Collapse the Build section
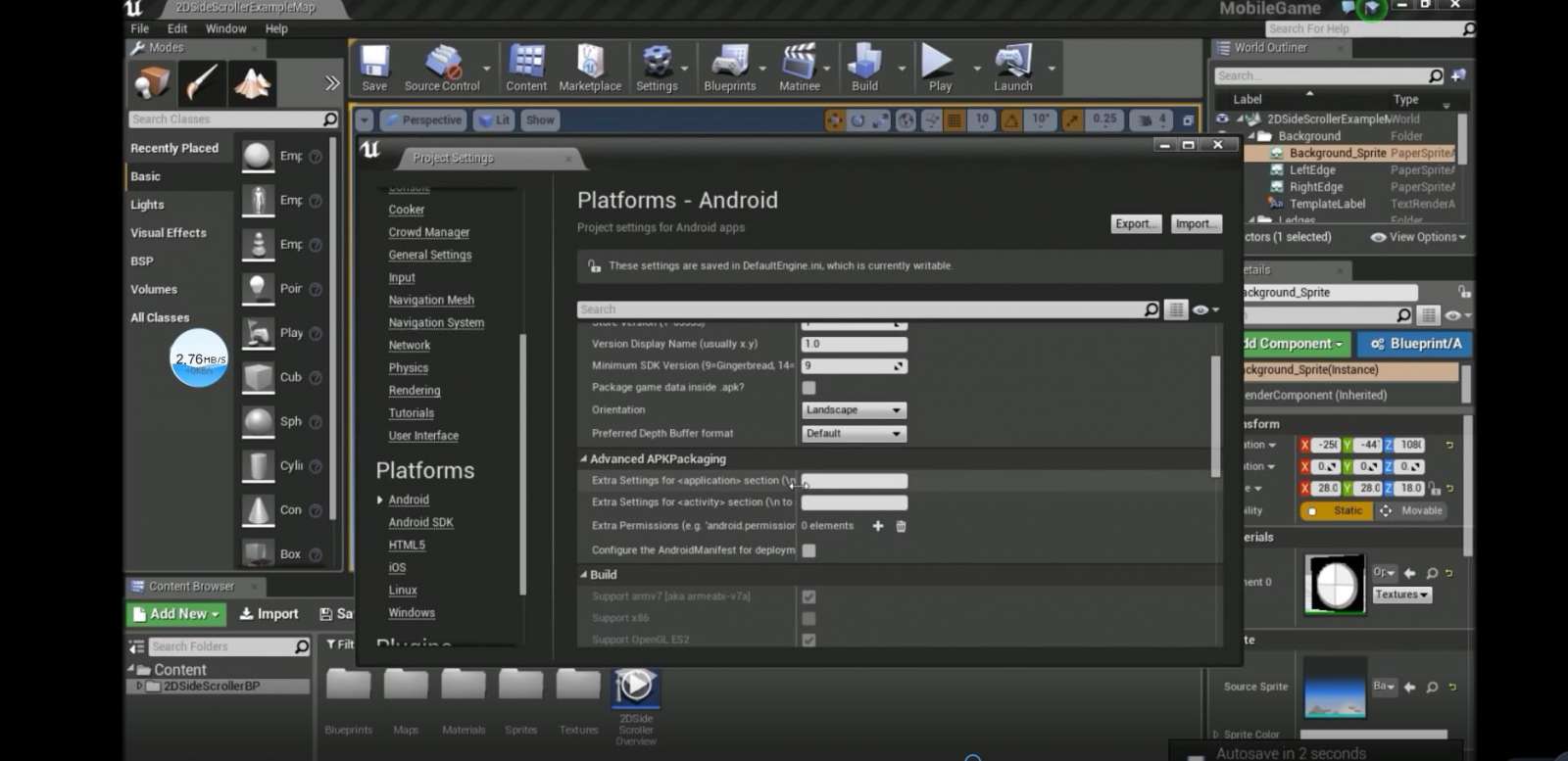This screenshot has height=761, width=1568. (583, 575)
